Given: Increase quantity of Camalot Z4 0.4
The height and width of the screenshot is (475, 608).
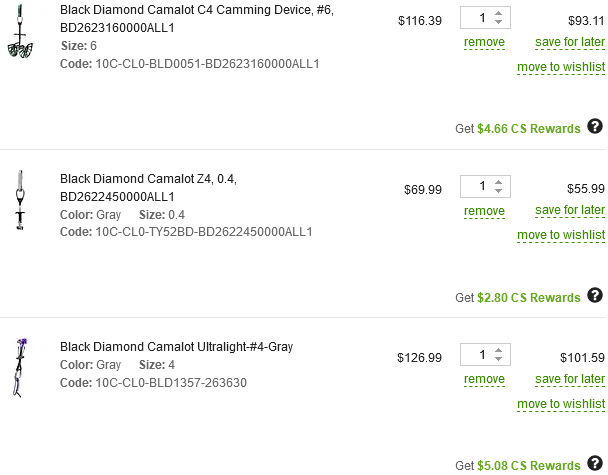Looking at the screenshot, I should (499, 182).
